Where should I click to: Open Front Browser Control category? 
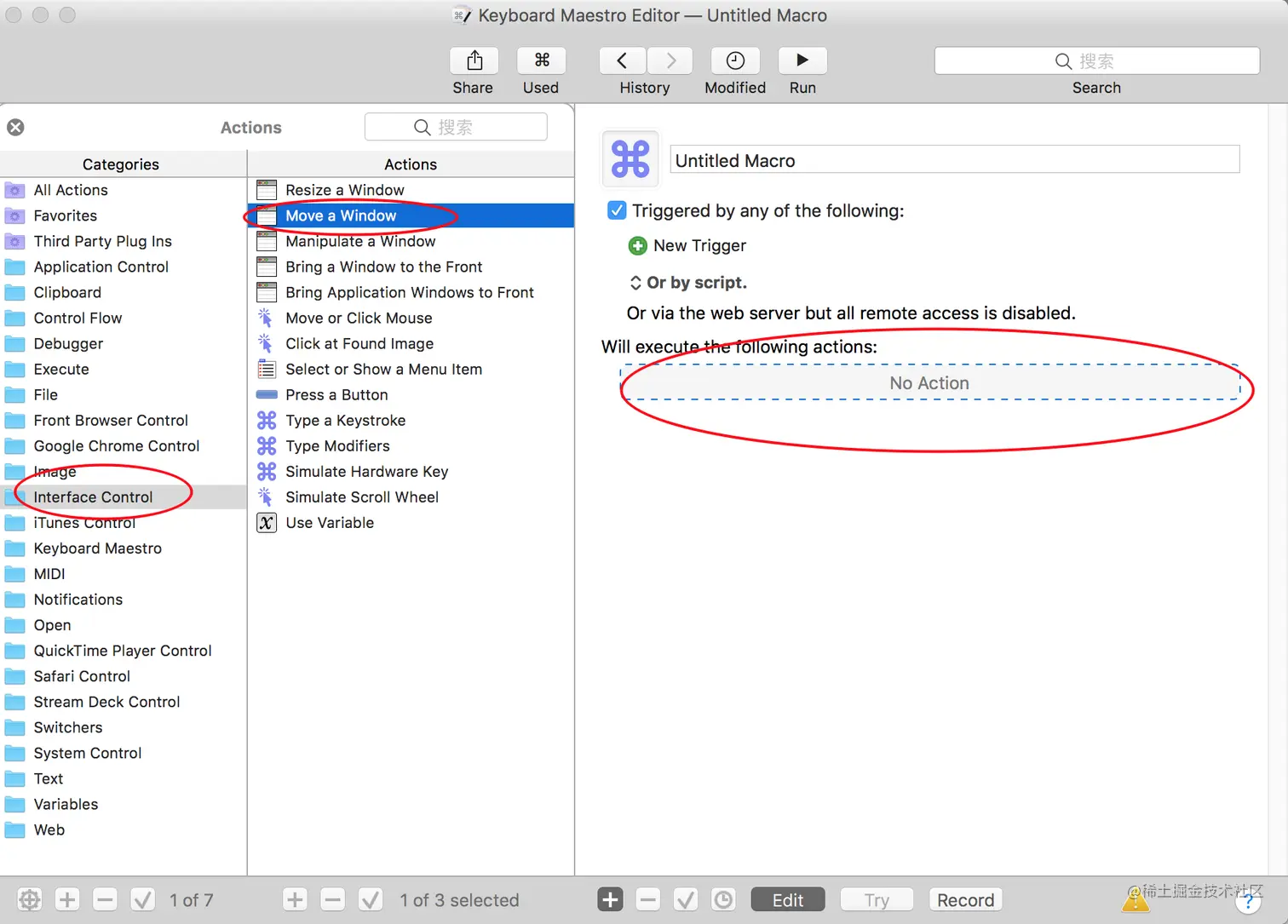click(x=124, y=420)
